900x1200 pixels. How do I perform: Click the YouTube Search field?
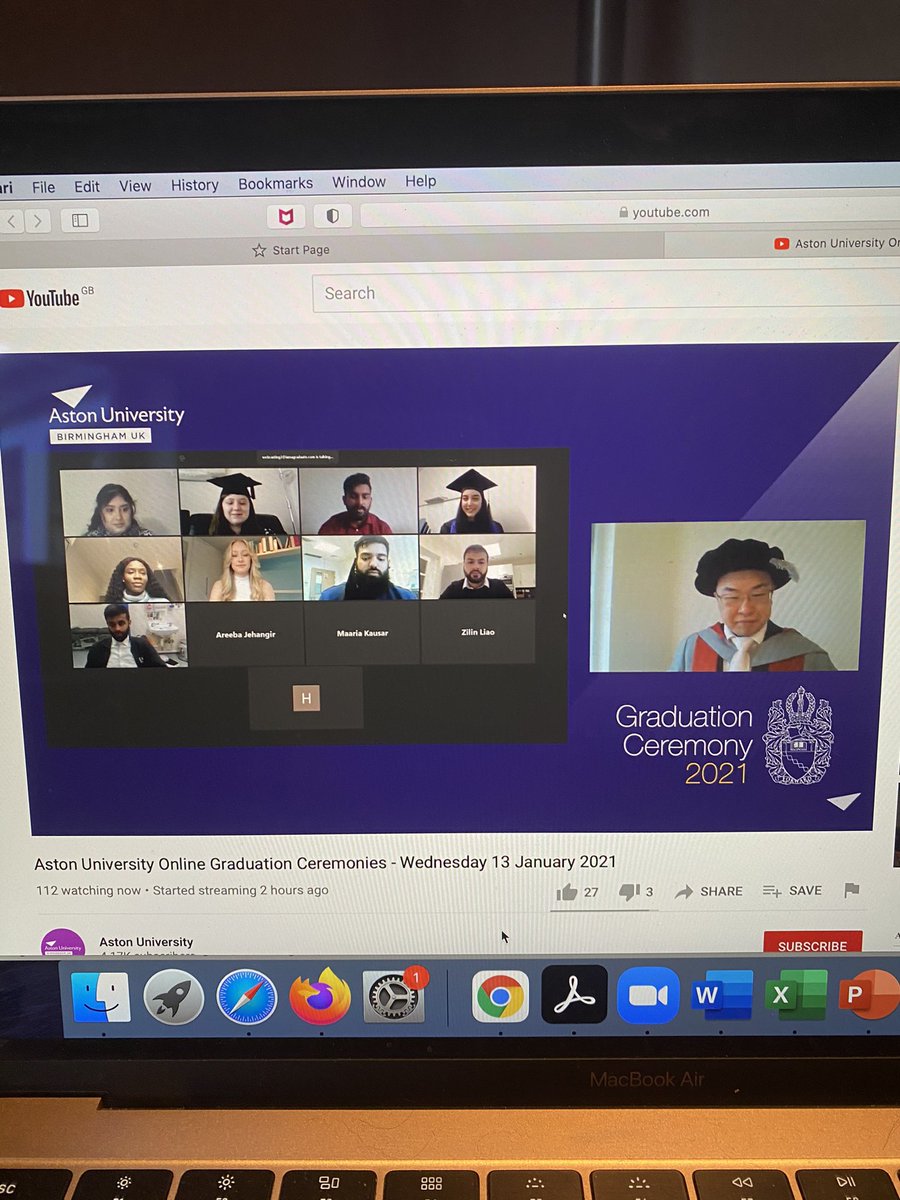point(606,291)
